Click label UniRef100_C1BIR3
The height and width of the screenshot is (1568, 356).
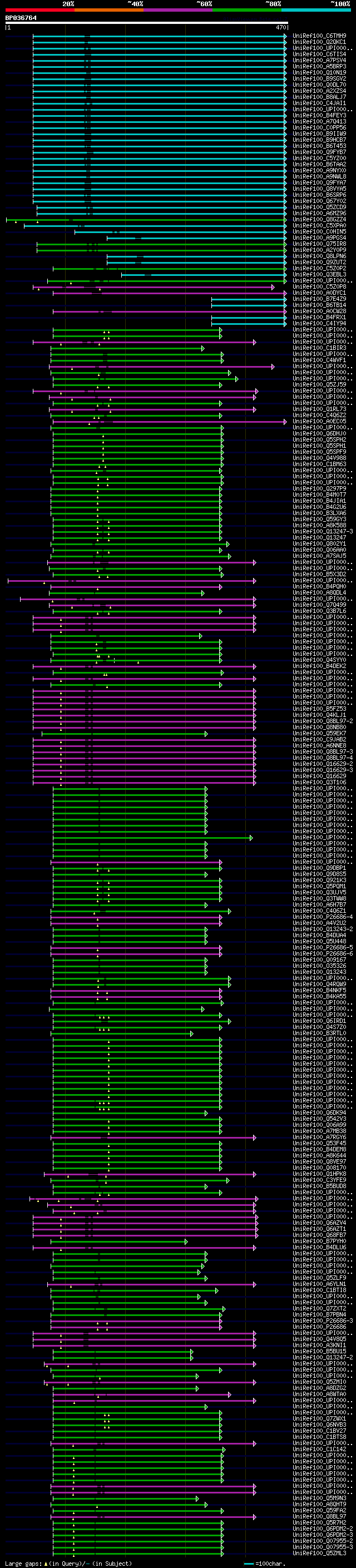coord(319,348)
